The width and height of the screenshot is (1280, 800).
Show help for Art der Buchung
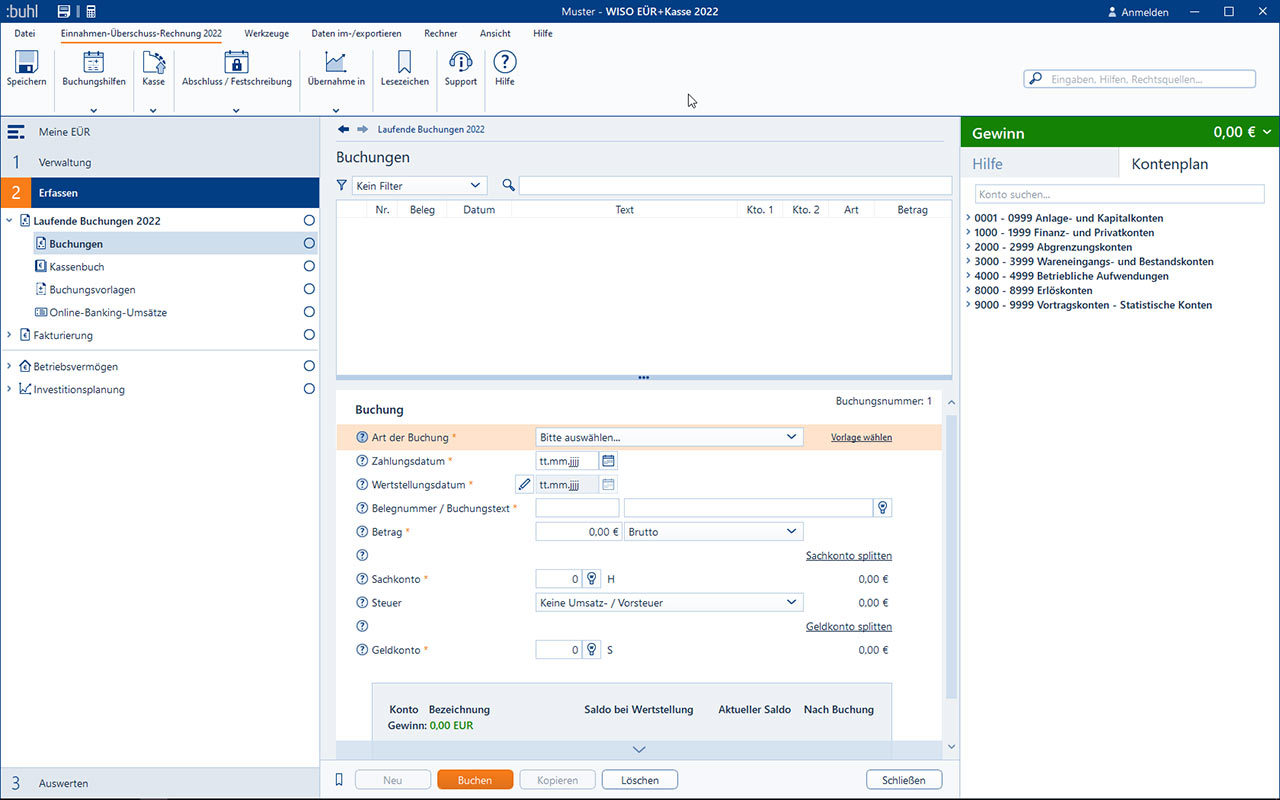point(362,438)
